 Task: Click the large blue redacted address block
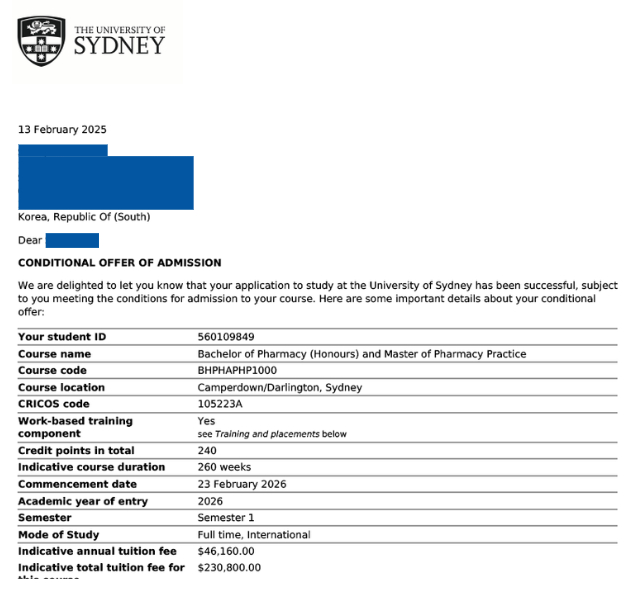105,182
